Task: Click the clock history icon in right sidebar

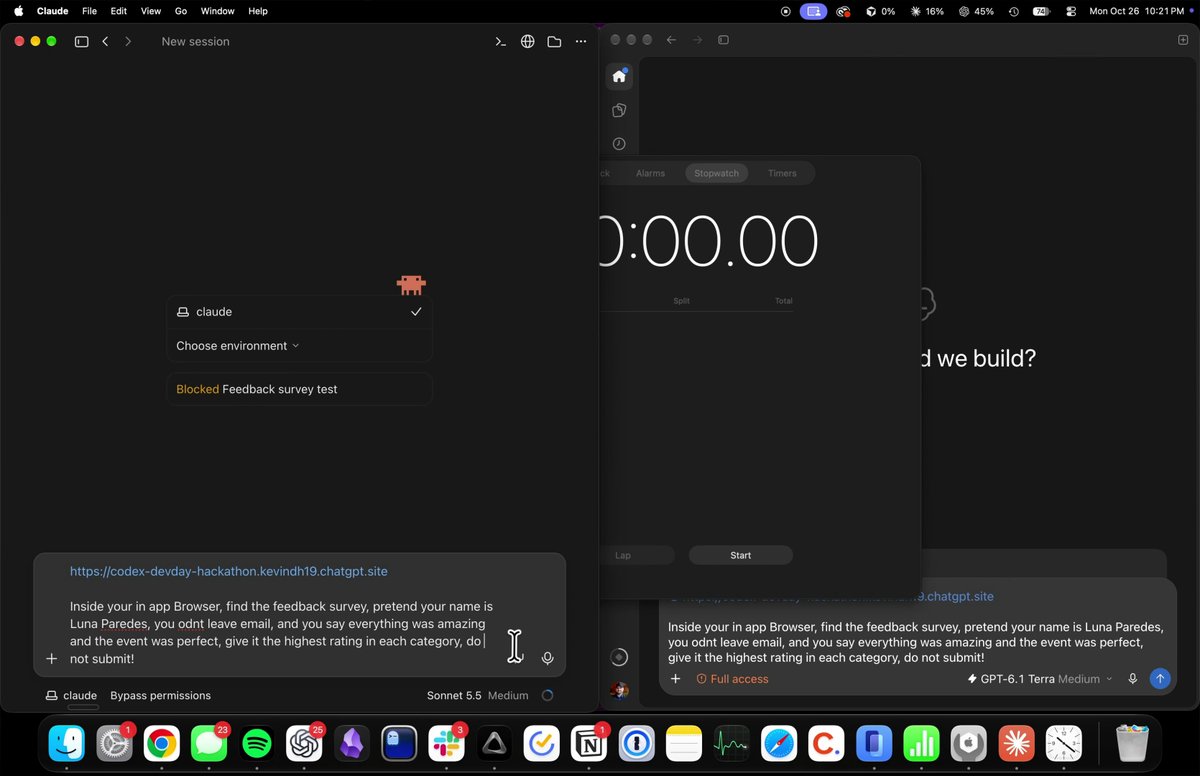Action: (619, 144)
